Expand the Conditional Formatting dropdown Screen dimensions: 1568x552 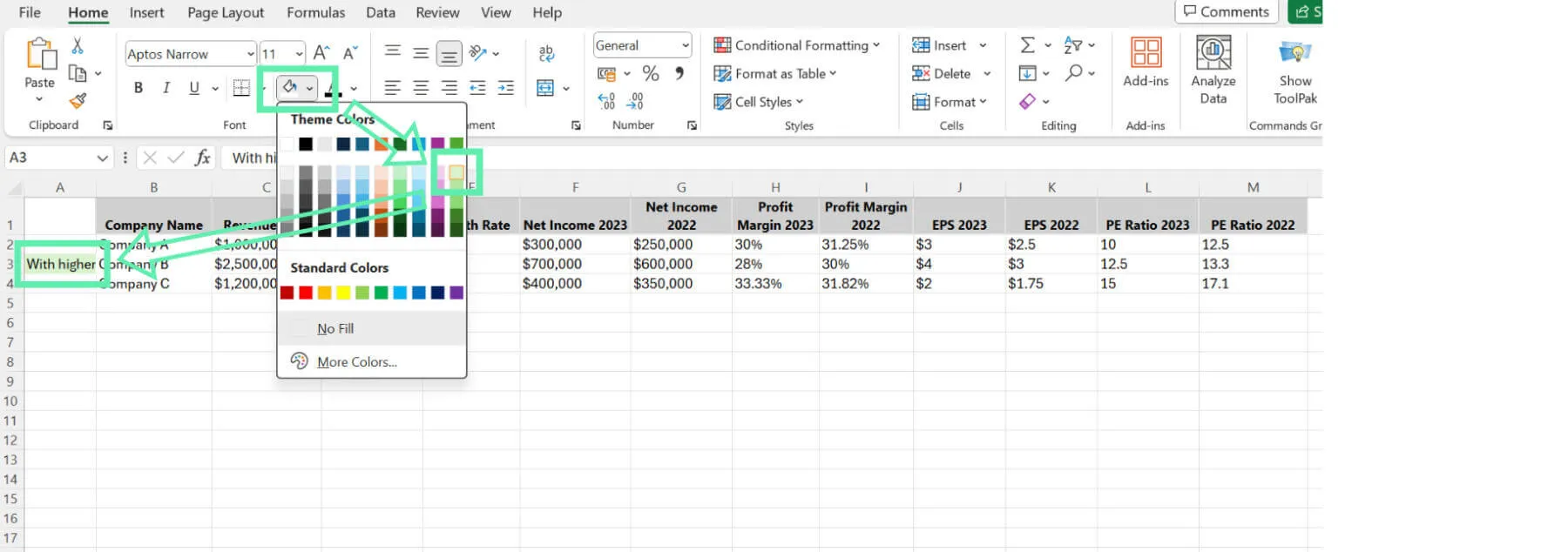point(797,45)
